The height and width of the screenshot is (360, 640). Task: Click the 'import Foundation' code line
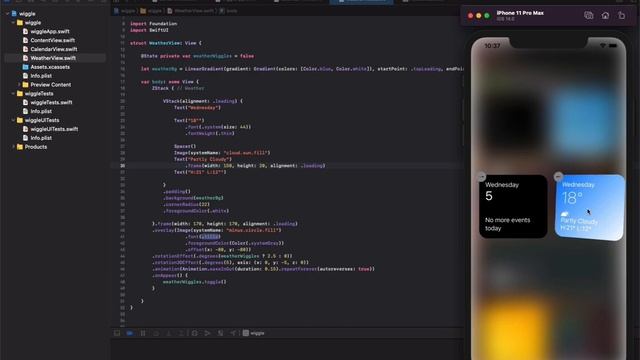(153, 24)
